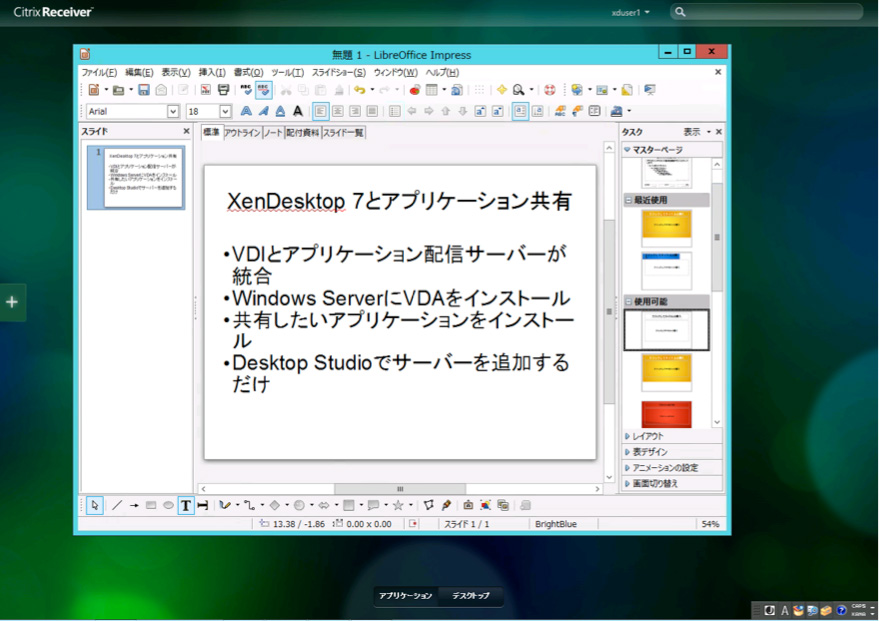Open the 挿入(I) menu
The height and width of the screenshot is (621, 879).
coord(212,72)
